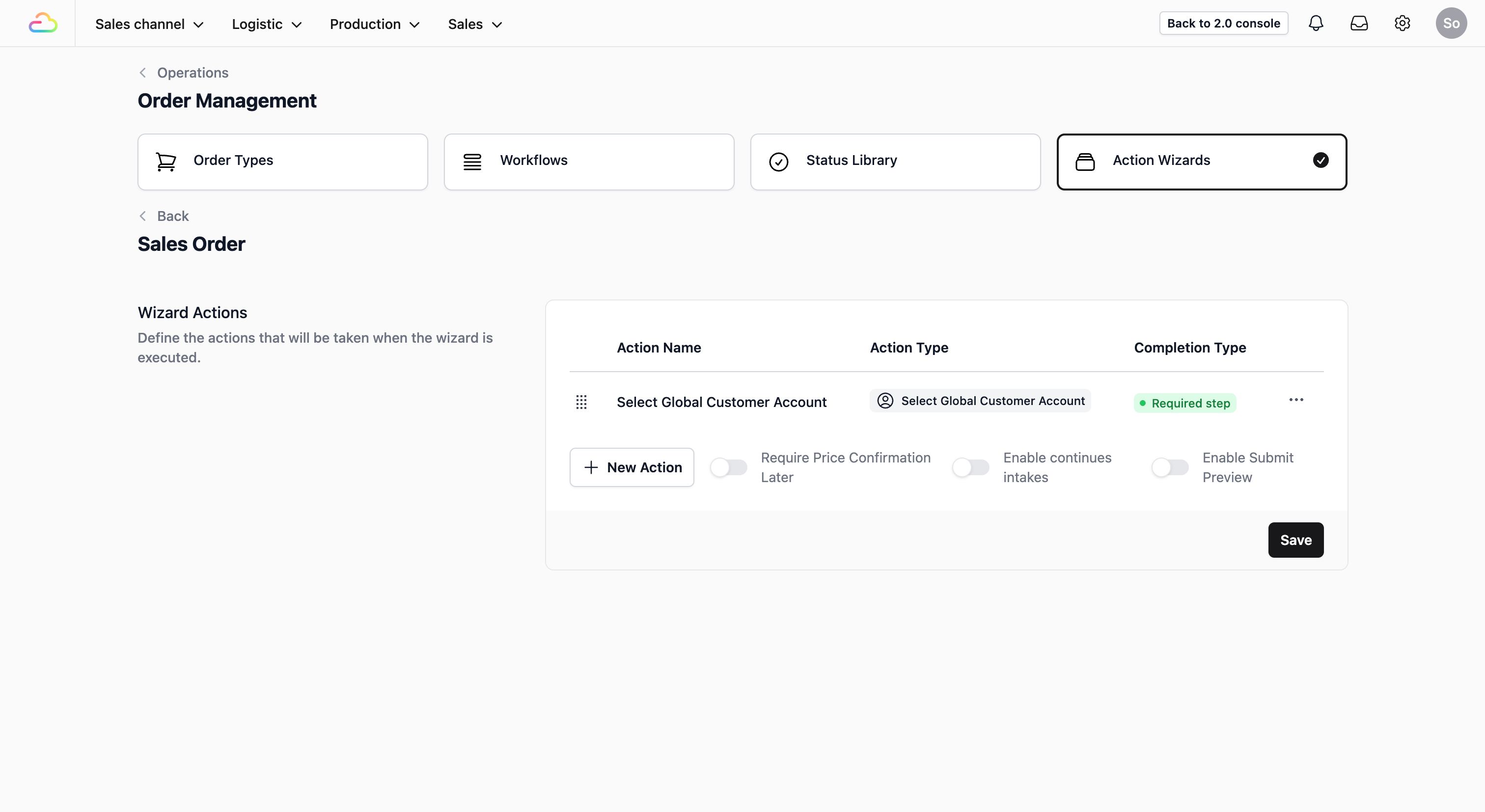Viewport: 1485px width, 812px height.
Task: Expand the Production dropdown menu
Action: click(x=374, y=24)
